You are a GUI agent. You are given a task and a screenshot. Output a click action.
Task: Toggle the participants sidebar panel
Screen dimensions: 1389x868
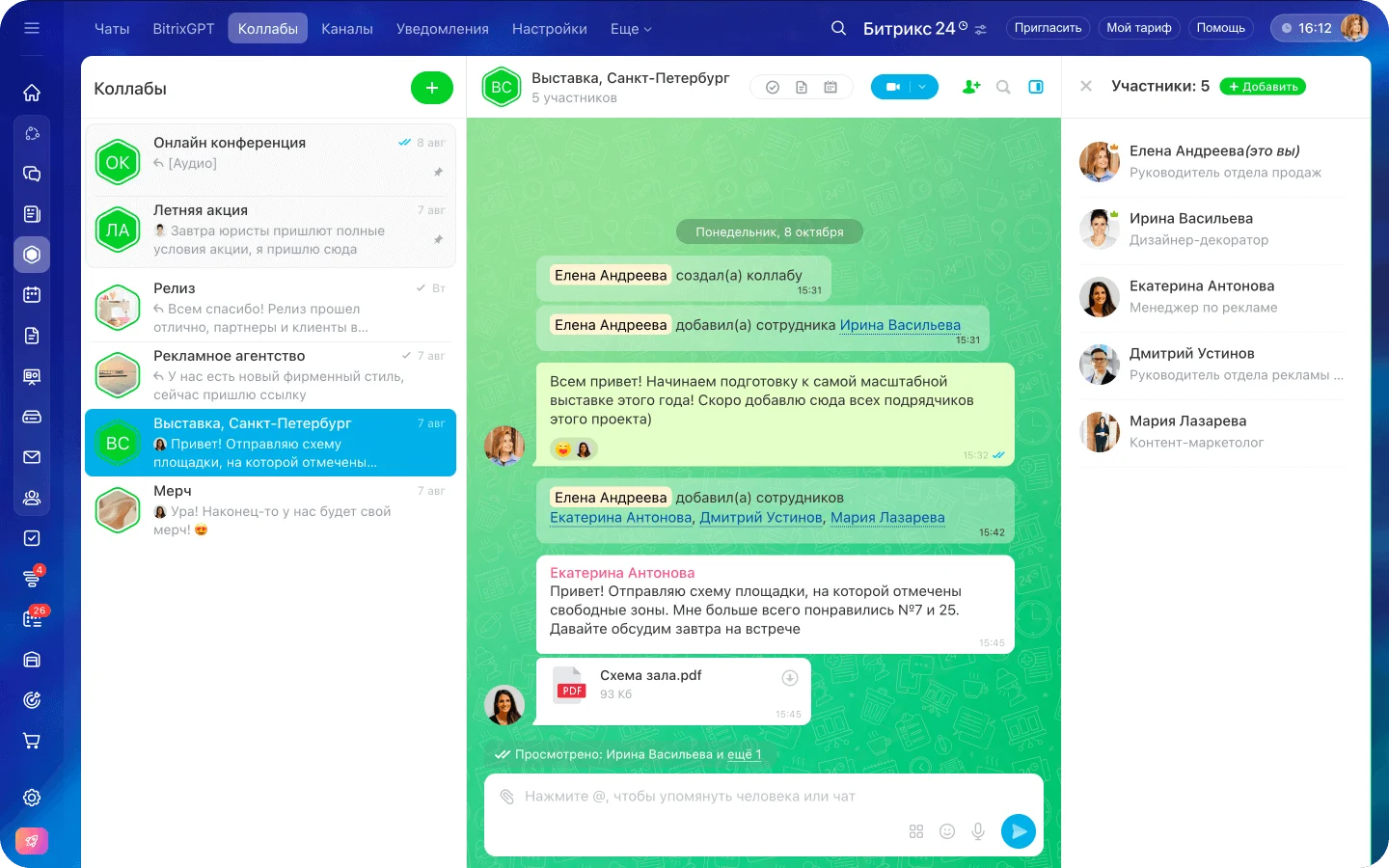pyautogui.click(x=1036, y=87)
